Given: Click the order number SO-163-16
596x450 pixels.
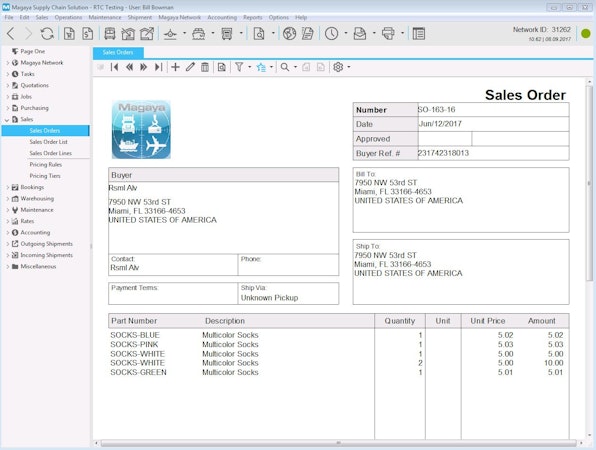Looking at the screenshot, I should pos(436,110).
